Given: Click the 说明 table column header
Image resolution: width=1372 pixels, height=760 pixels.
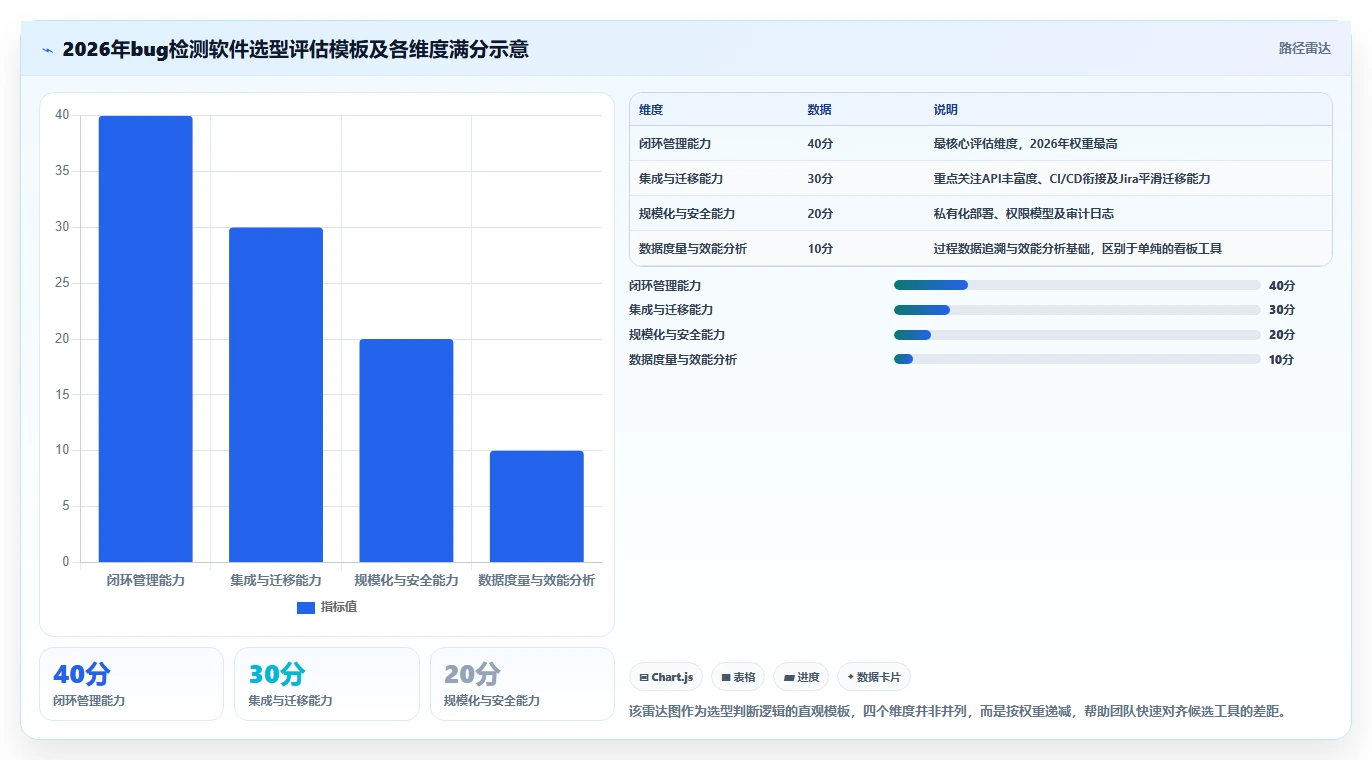Looking at the screenshot, I should (x=946, y=110).
